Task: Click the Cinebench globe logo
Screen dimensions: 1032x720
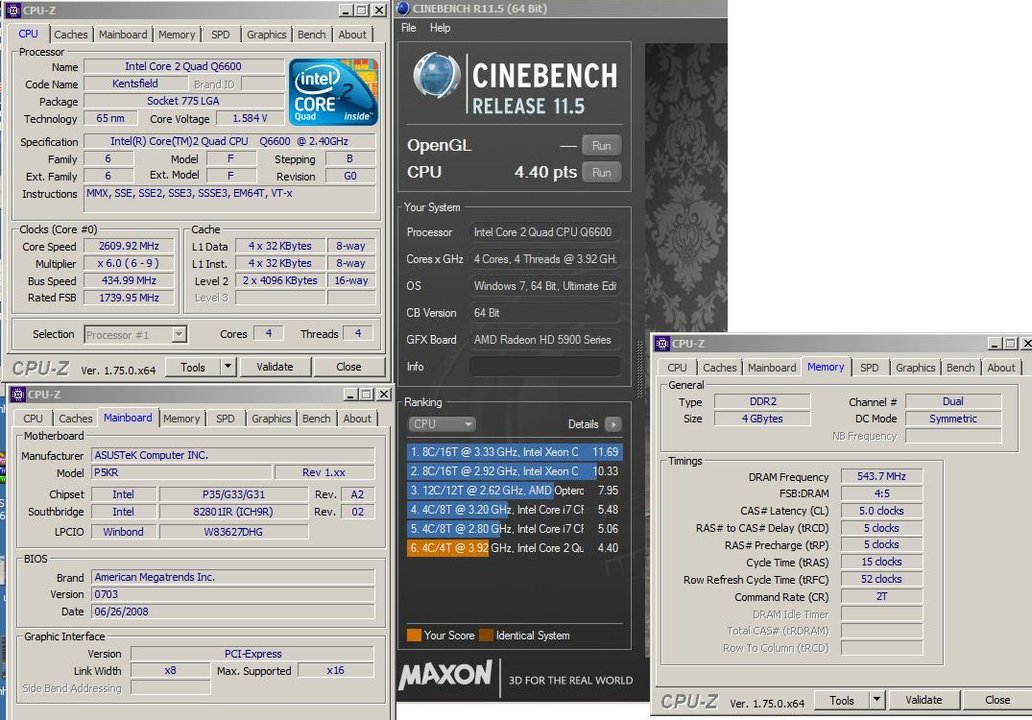Action: (x=436, y=74)
